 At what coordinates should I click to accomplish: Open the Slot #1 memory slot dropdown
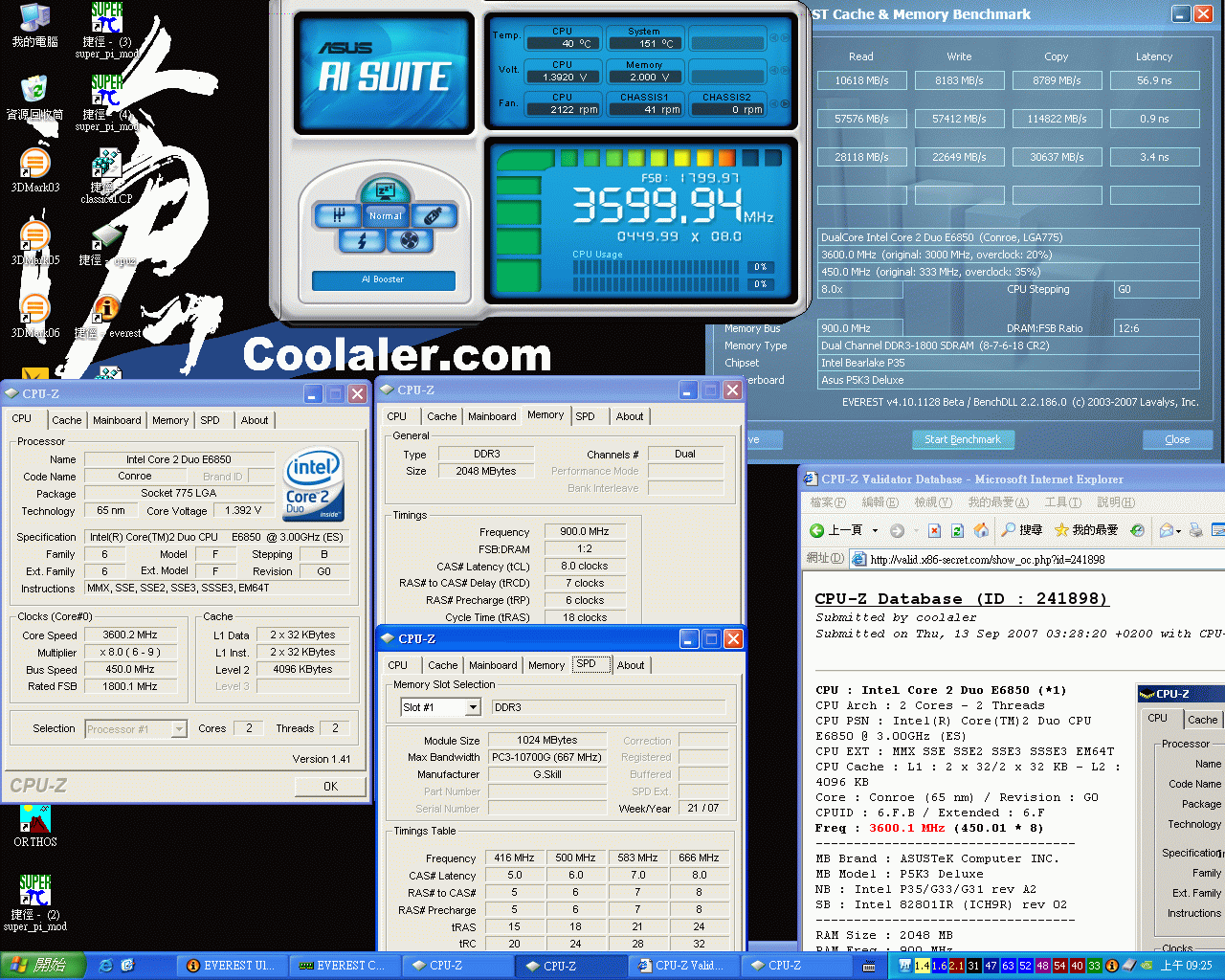473,707
